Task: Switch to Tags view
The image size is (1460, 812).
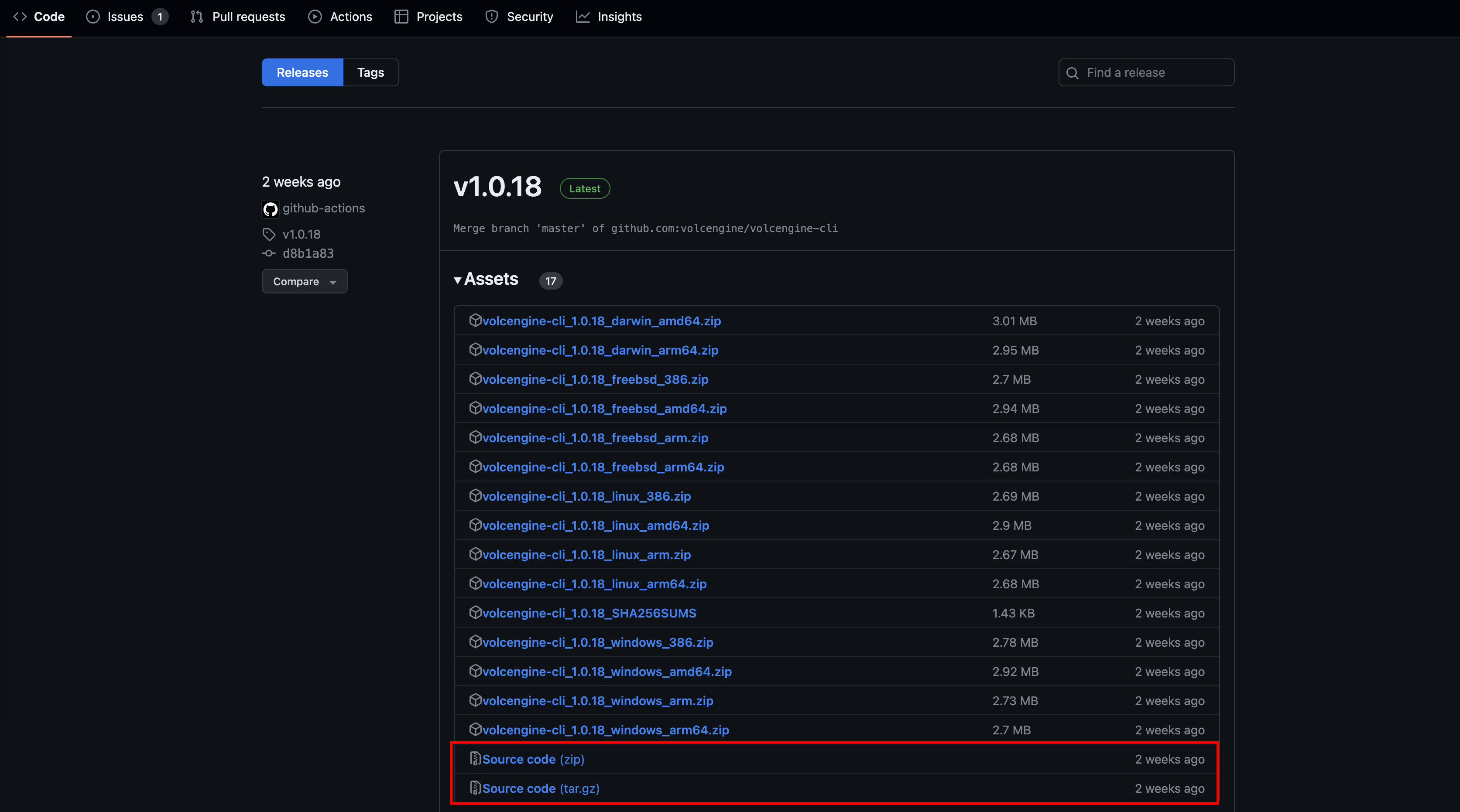Action: point(370,72)
